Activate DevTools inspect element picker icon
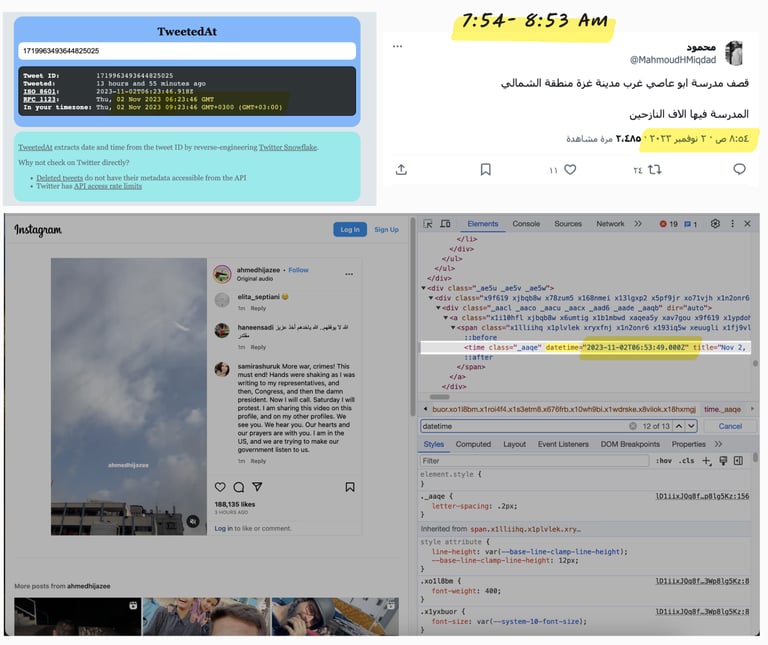The width and height of the screenshot is (768, 645). (x=428, y=224)
